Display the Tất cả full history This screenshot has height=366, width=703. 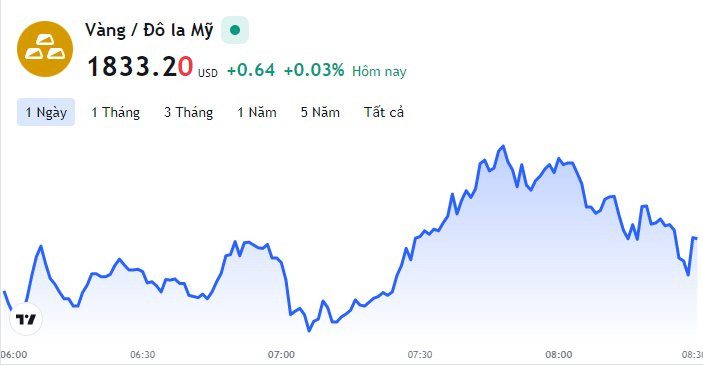click(x=384, y=112)
